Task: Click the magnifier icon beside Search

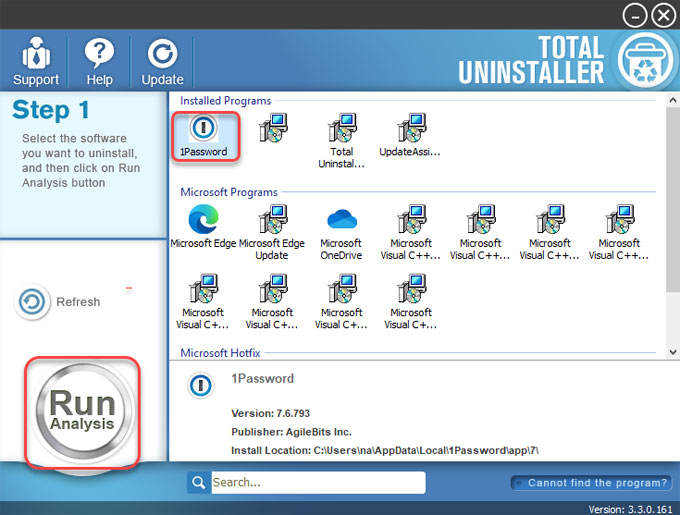Action: [199, 482]
